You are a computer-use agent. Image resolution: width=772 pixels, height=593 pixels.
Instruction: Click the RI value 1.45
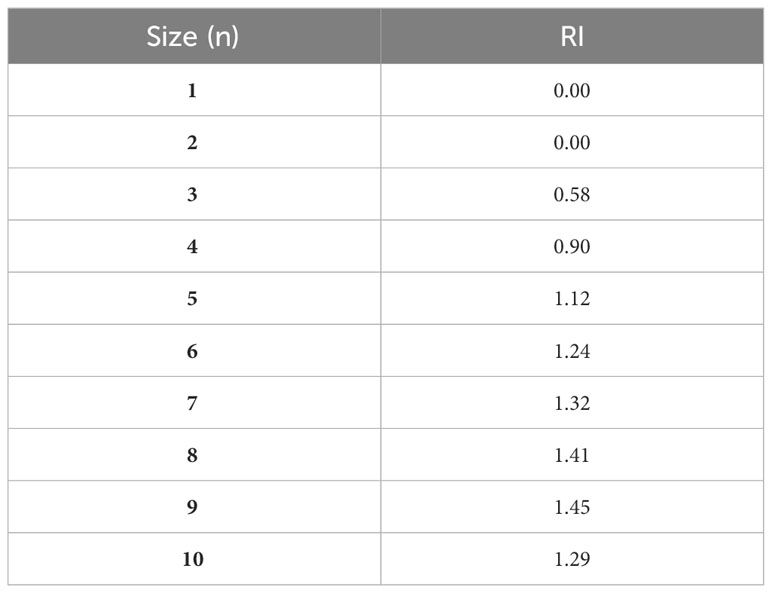pos(574,507)
